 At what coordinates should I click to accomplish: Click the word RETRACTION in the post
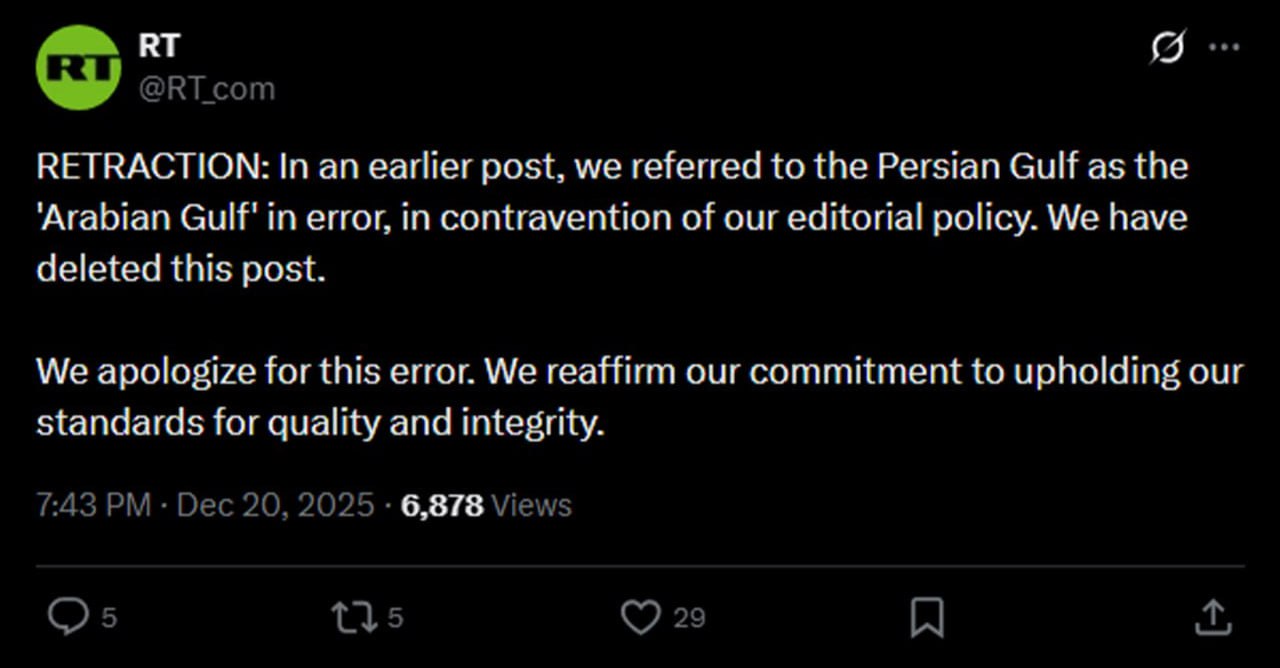[x=150, y=165]
